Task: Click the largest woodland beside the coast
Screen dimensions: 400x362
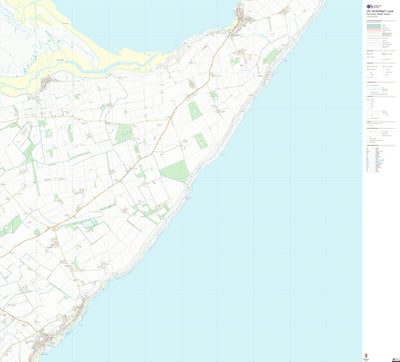Action: click(175, 171)
